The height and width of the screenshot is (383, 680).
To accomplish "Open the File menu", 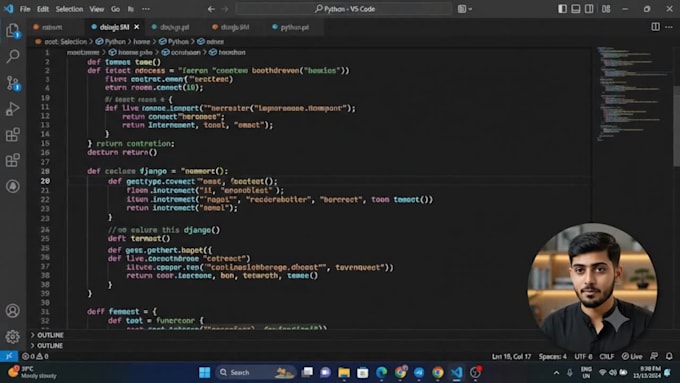I will tap(25, 9).
